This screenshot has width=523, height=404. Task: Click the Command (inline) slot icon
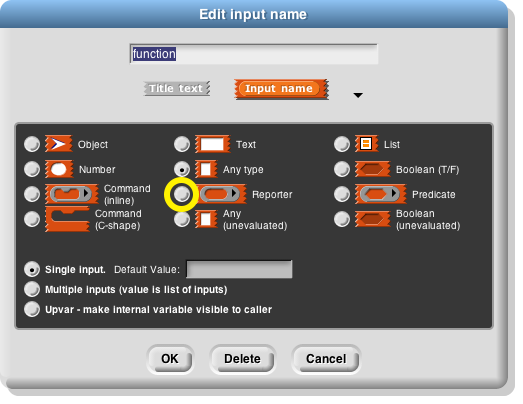coord(72,193)
